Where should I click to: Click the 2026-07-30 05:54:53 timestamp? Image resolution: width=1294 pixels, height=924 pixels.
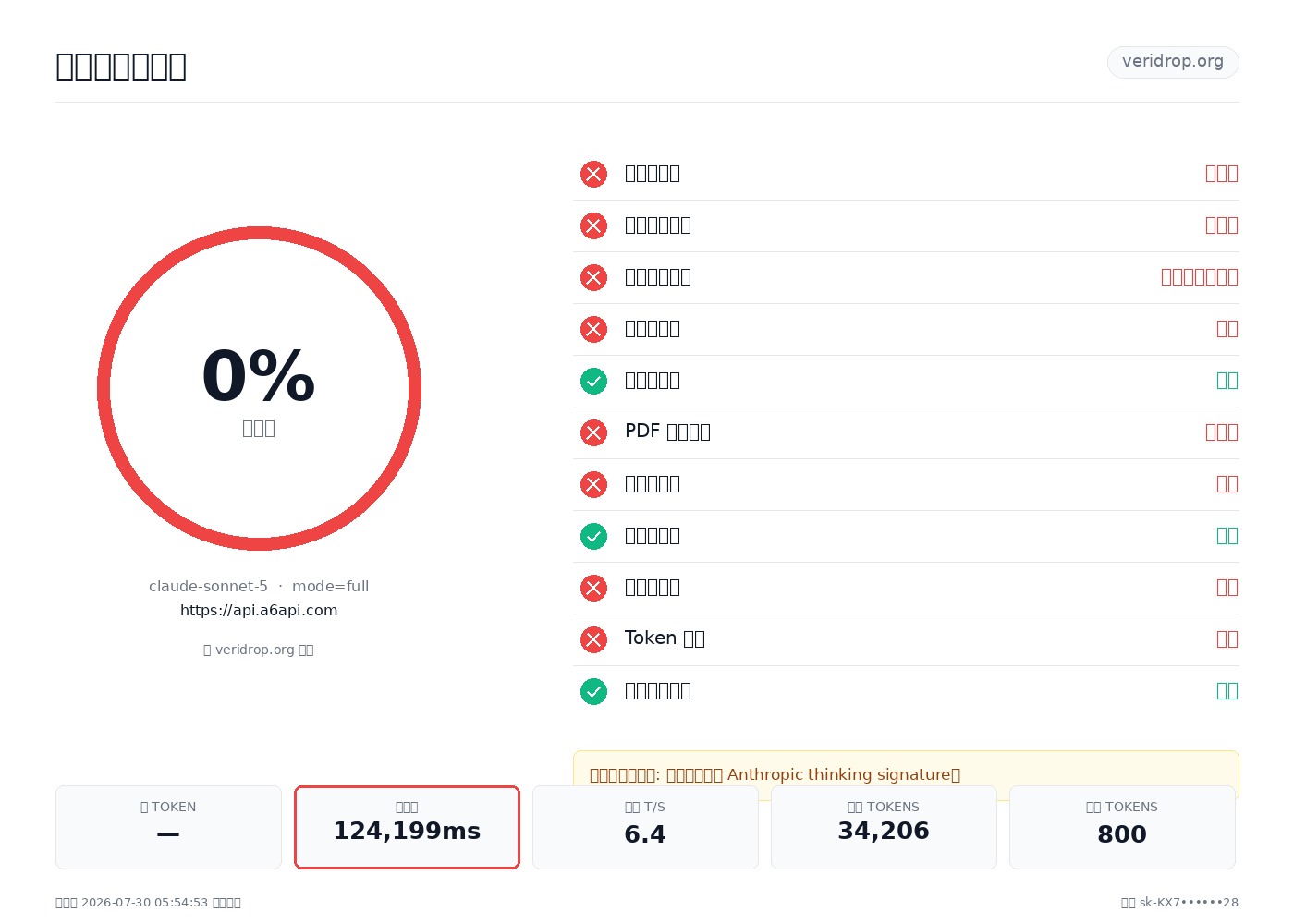(144, 903)
